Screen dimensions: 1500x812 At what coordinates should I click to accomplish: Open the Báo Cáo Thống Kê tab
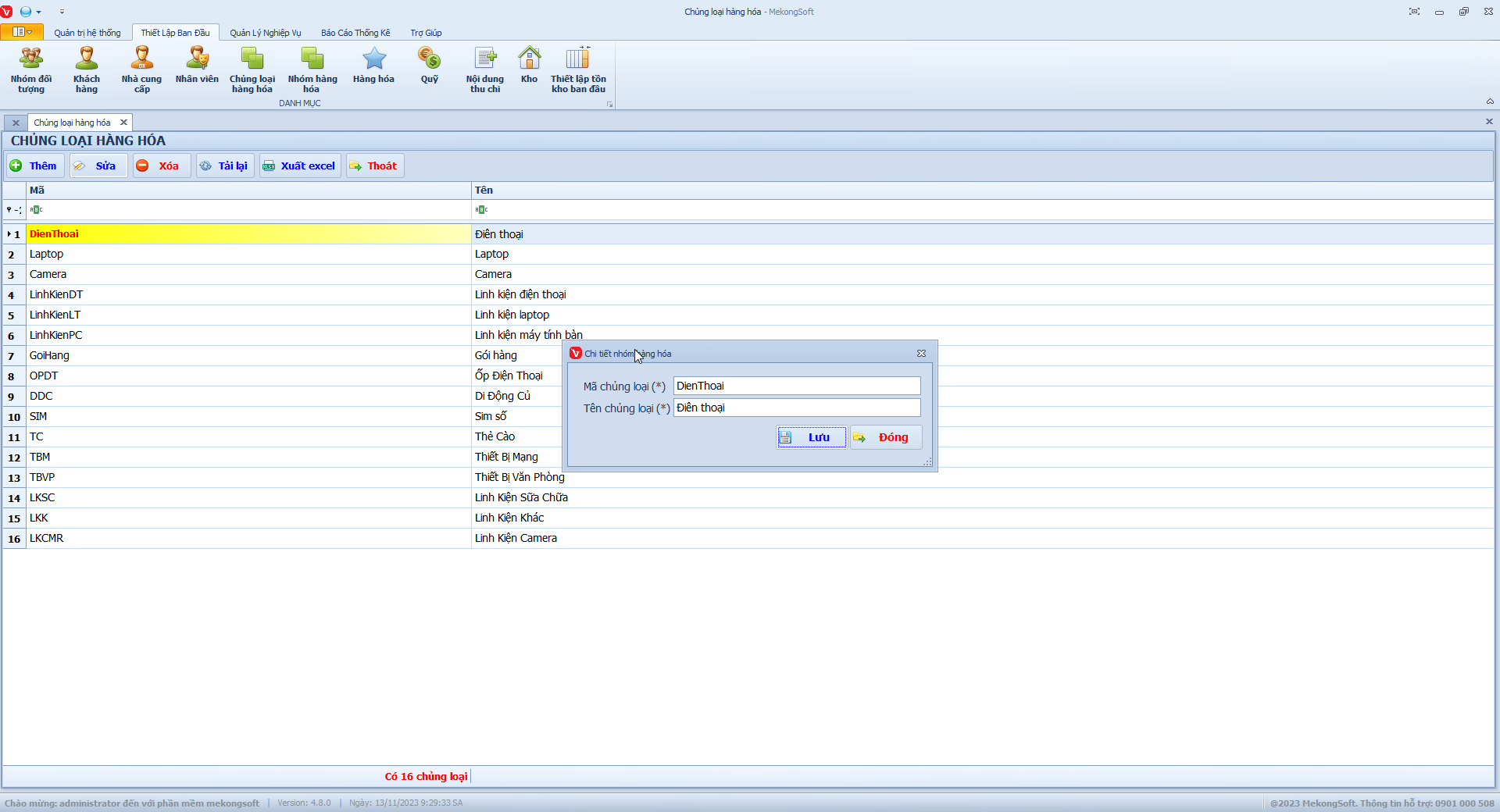355,33
